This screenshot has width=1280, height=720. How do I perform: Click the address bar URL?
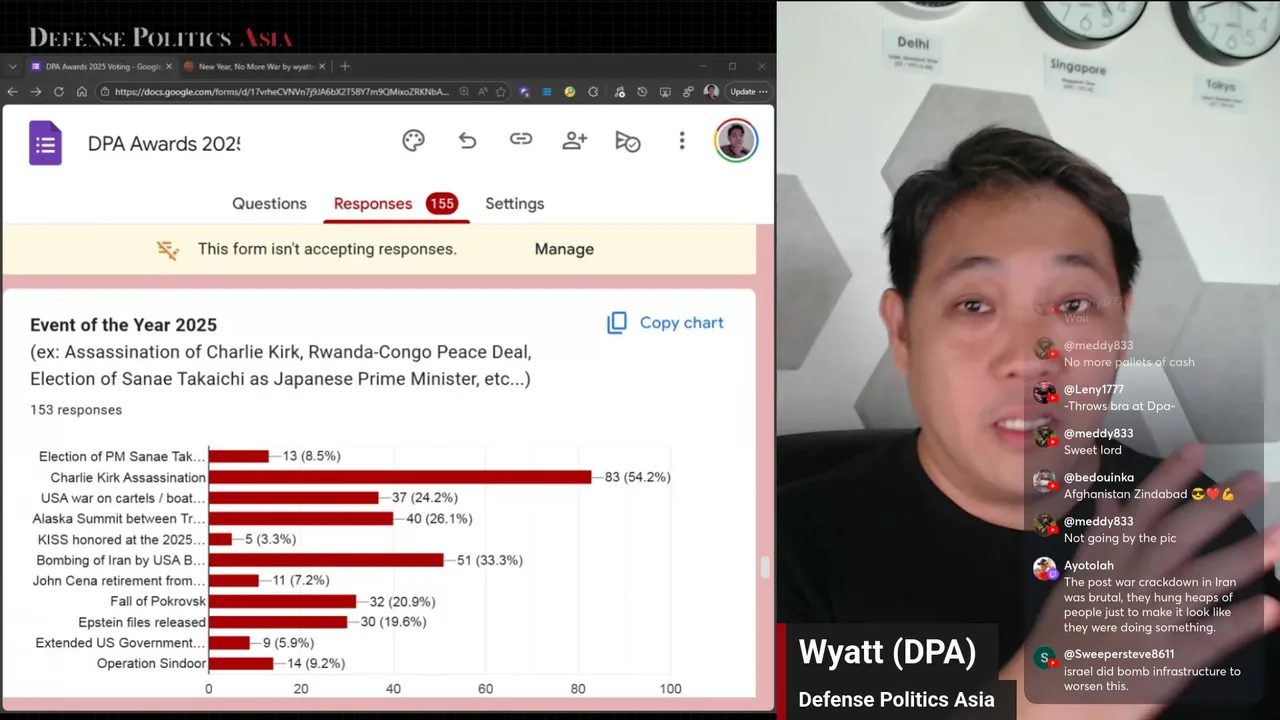(282, 91)
